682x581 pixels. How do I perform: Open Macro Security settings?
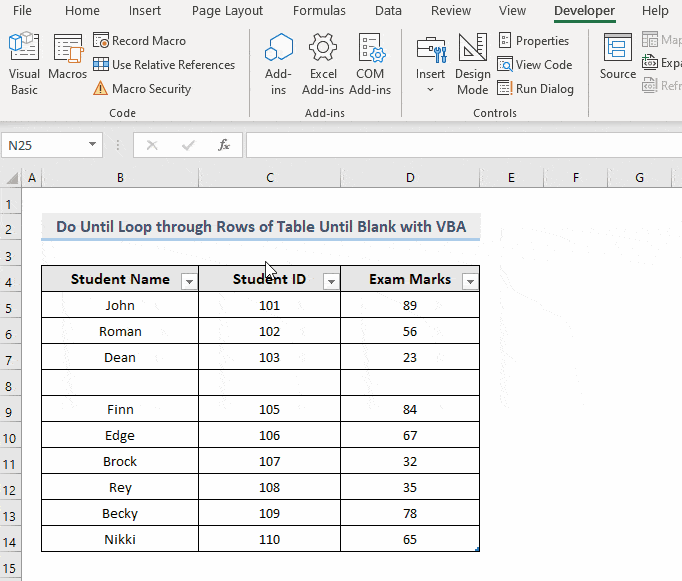[142, 89]
